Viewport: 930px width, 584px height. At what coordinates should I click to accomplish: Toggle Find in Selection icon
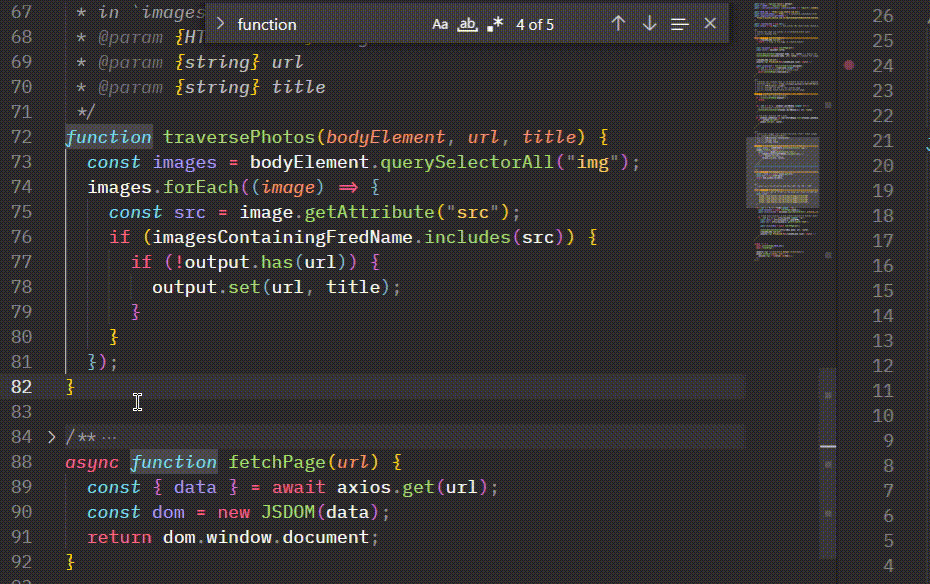pos(680,24)
